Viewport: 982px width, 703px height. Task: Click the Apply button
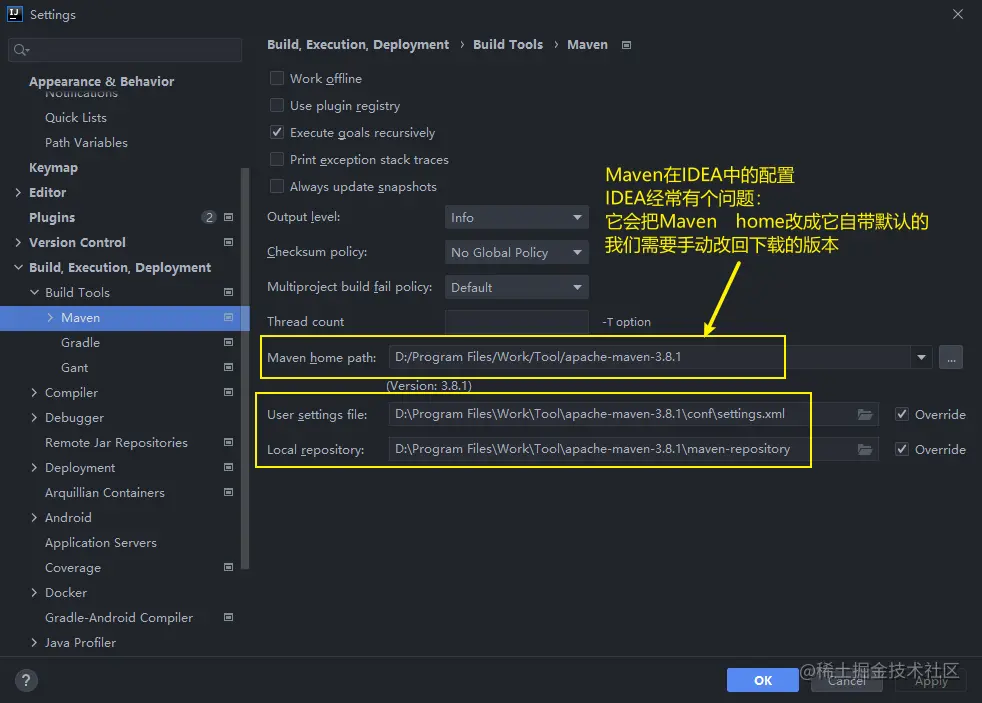(931, 680)
